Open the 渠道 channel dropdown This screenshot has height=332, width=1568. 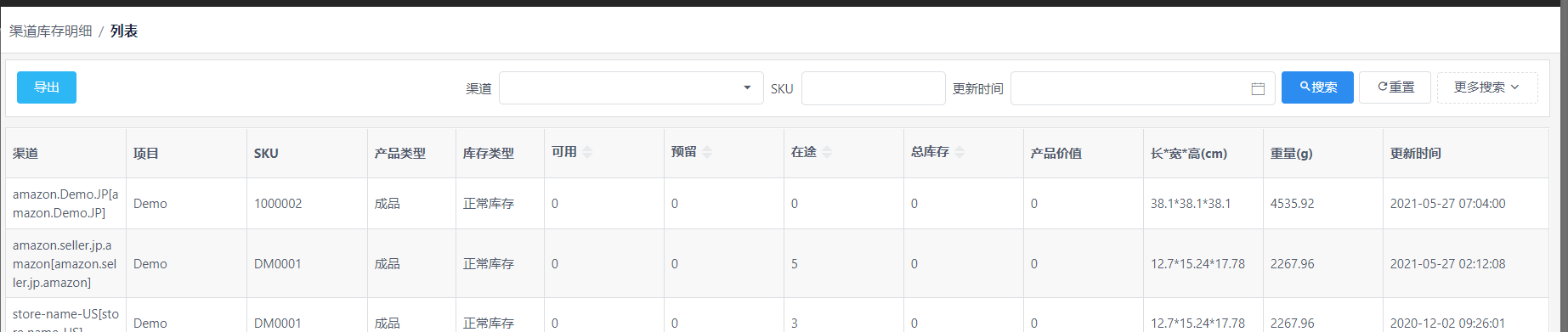631,88
